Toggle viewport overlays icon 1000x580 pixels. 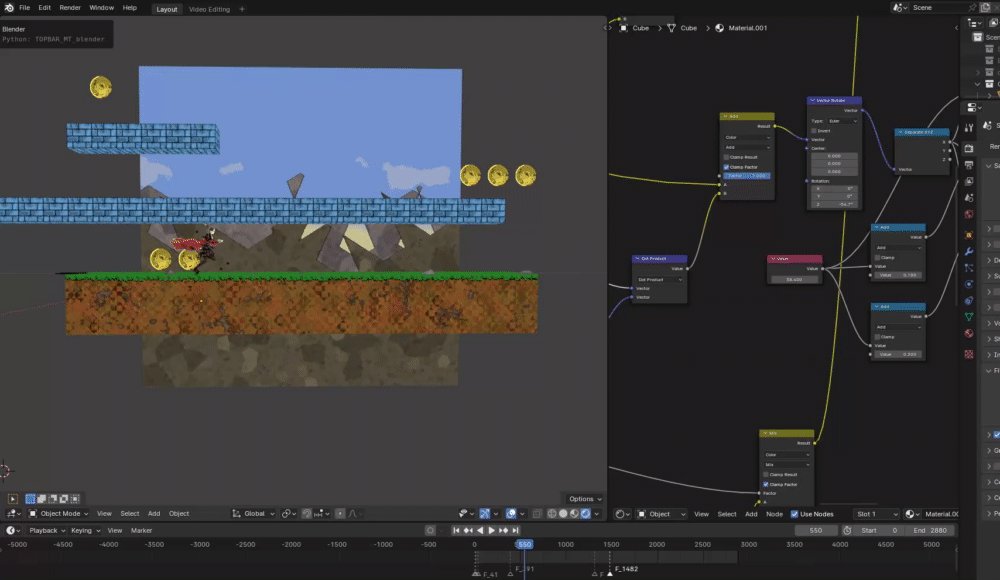click(x=511, y=514)
